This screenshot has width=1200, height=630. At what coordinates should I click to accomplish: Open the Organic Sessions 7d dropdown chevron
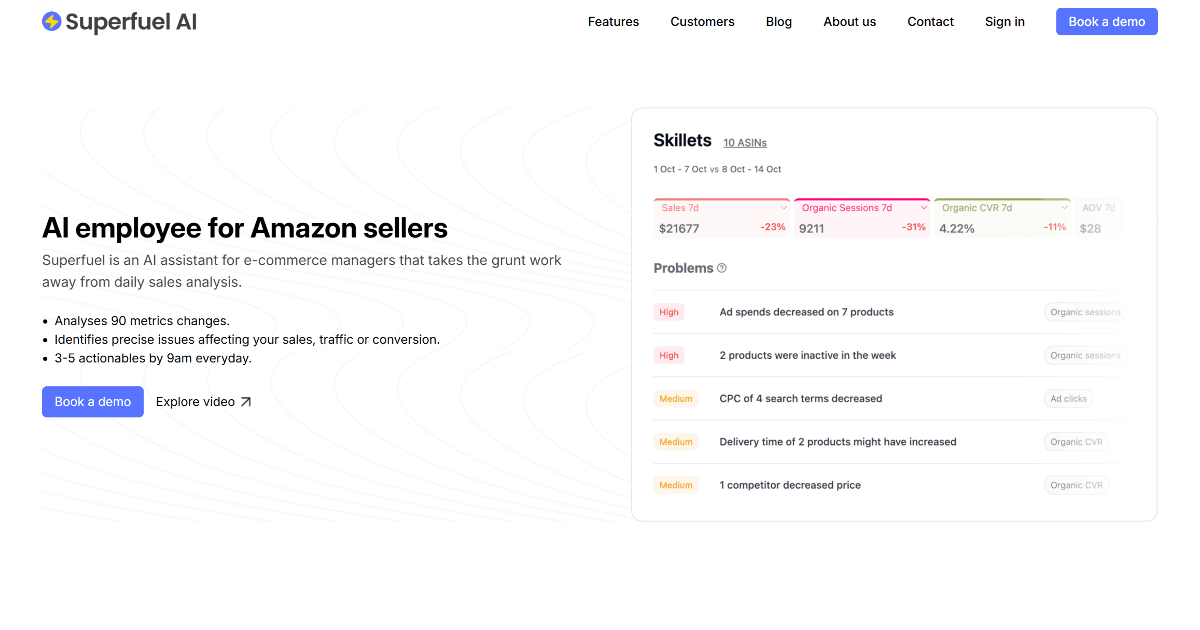pos(924,208)
